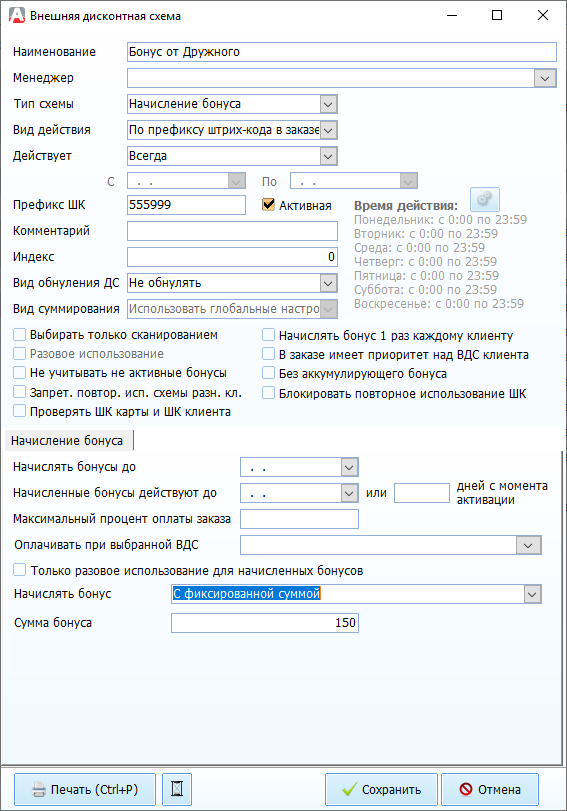The height and width of the screenshot is (811, 567).
Task: Tick Не учитывать не активные бонусы
Action: (x=20, y=372)
